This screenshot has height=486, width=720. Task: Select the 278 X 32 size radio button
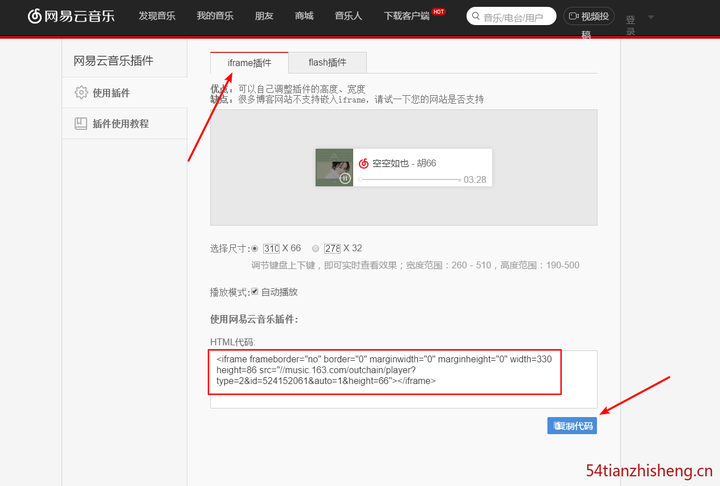pos(315,249)
